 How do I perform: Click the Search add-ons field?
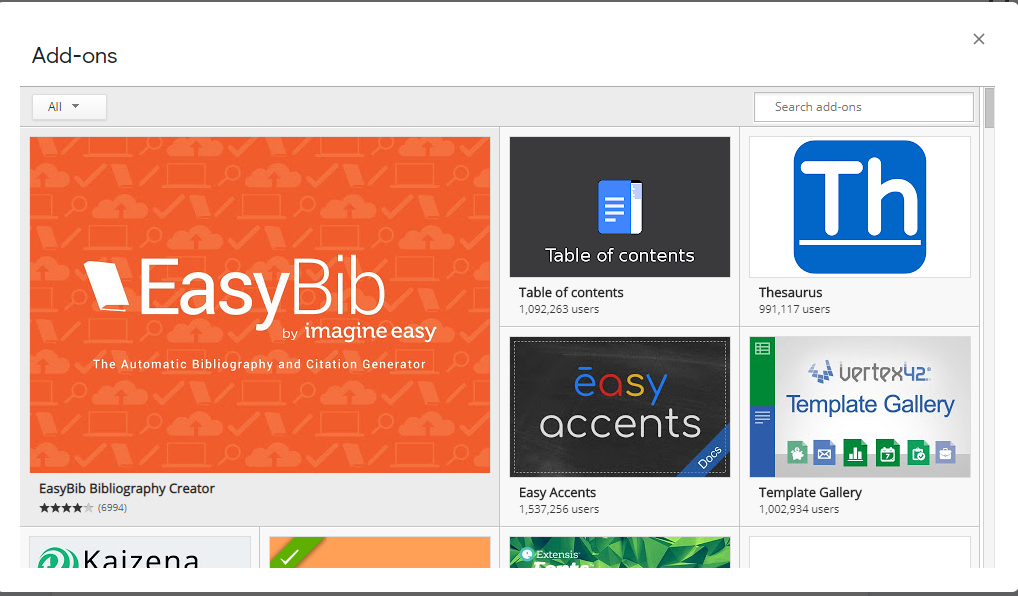click(x=863, y=106)
